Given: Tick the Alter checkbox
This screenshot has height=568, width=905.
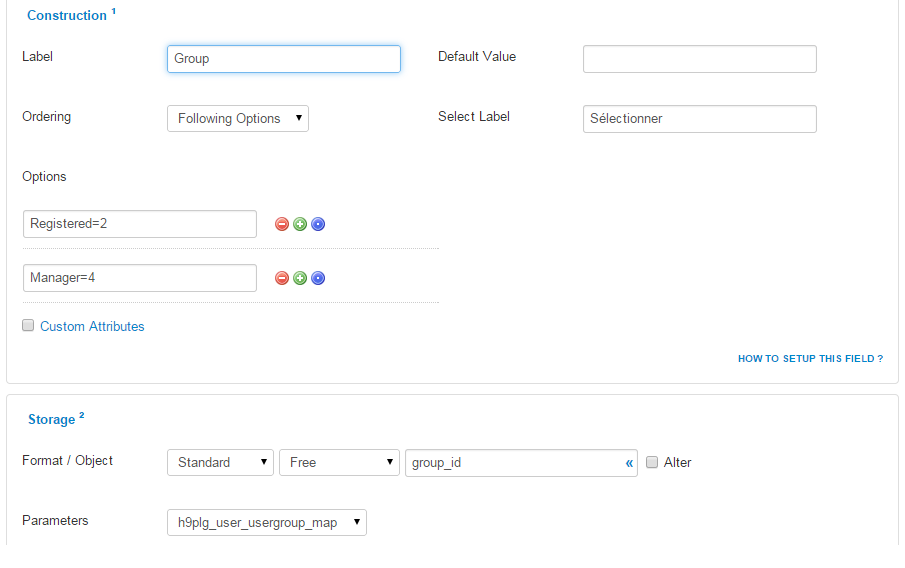Looking at the screenshot, I should 652,462.
